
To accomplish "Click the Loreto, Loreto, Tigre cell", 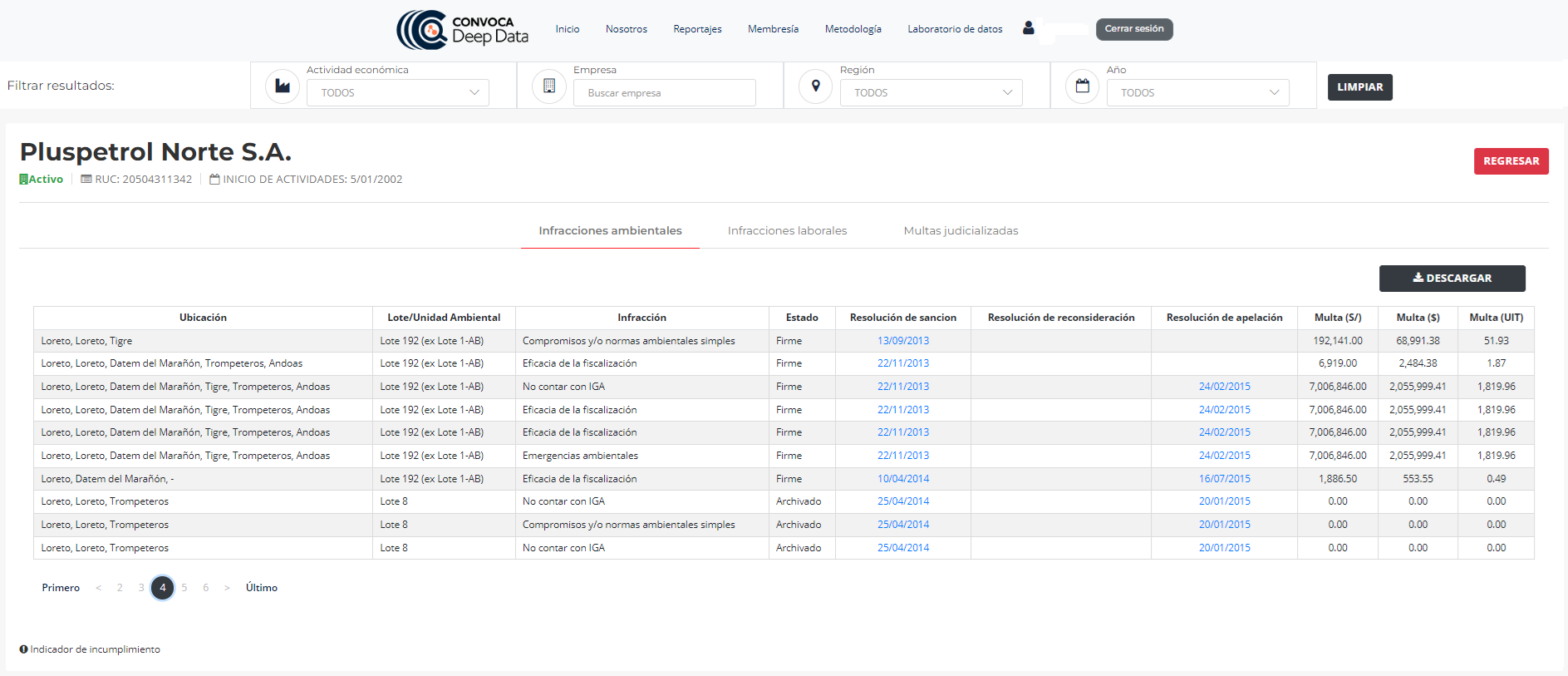I will (x=203, y=341).
